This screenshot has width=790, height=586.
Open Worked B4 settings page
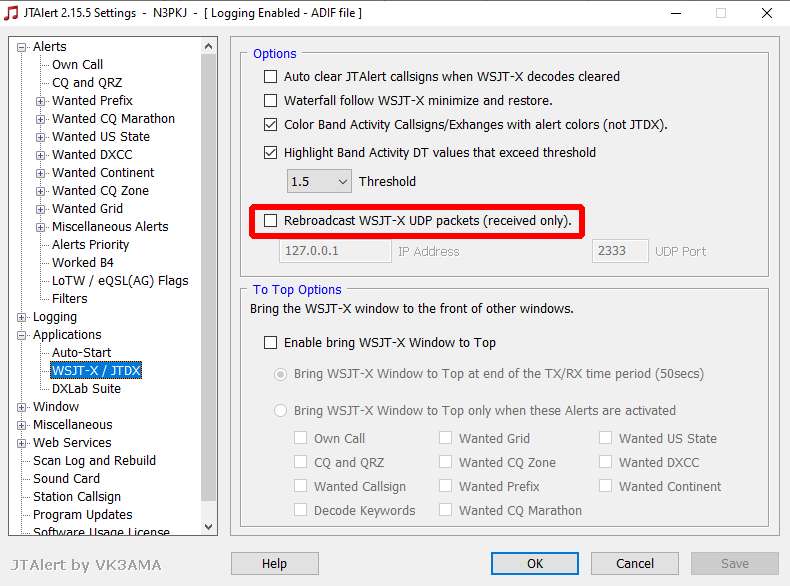(83, 263)
